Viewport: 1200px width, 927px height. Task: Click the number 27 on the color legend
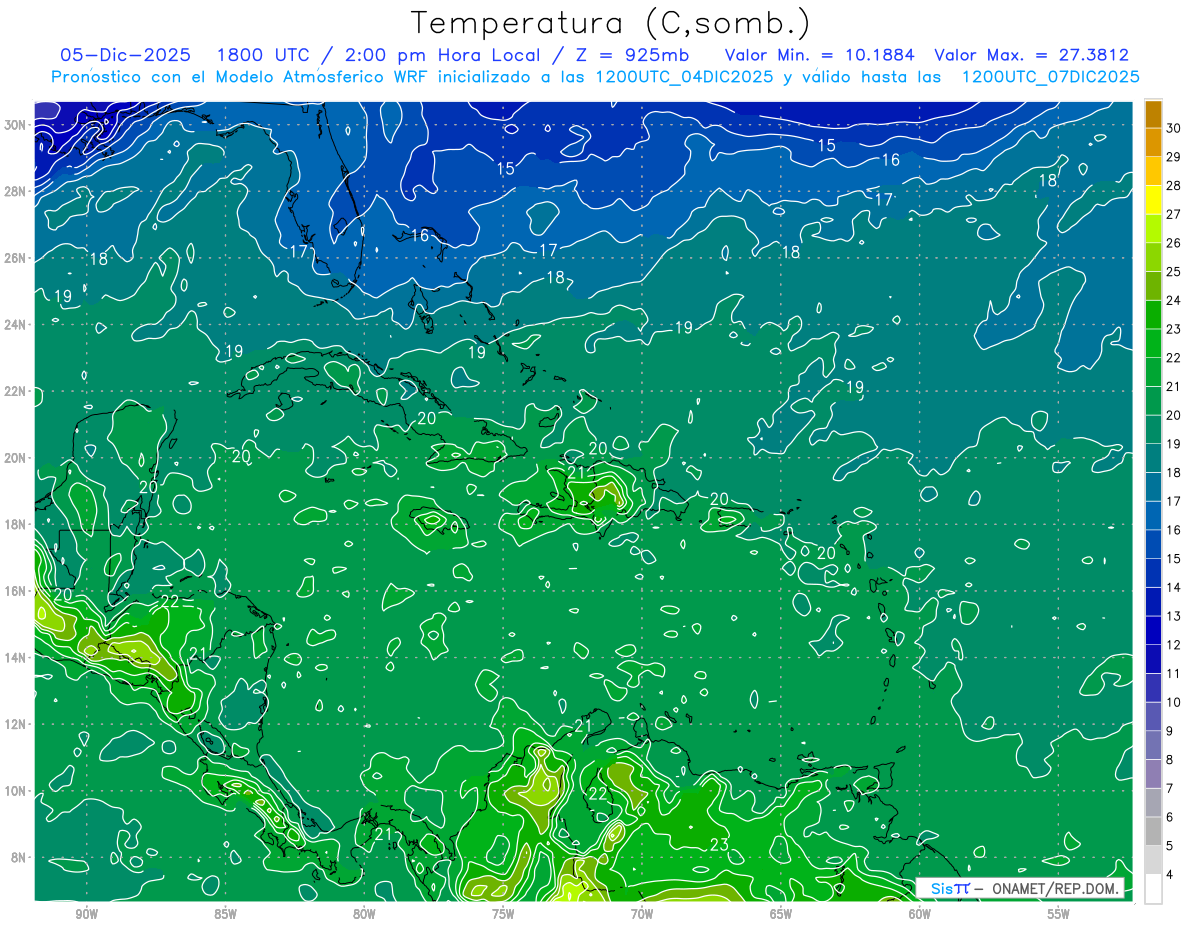point(1174,214)
